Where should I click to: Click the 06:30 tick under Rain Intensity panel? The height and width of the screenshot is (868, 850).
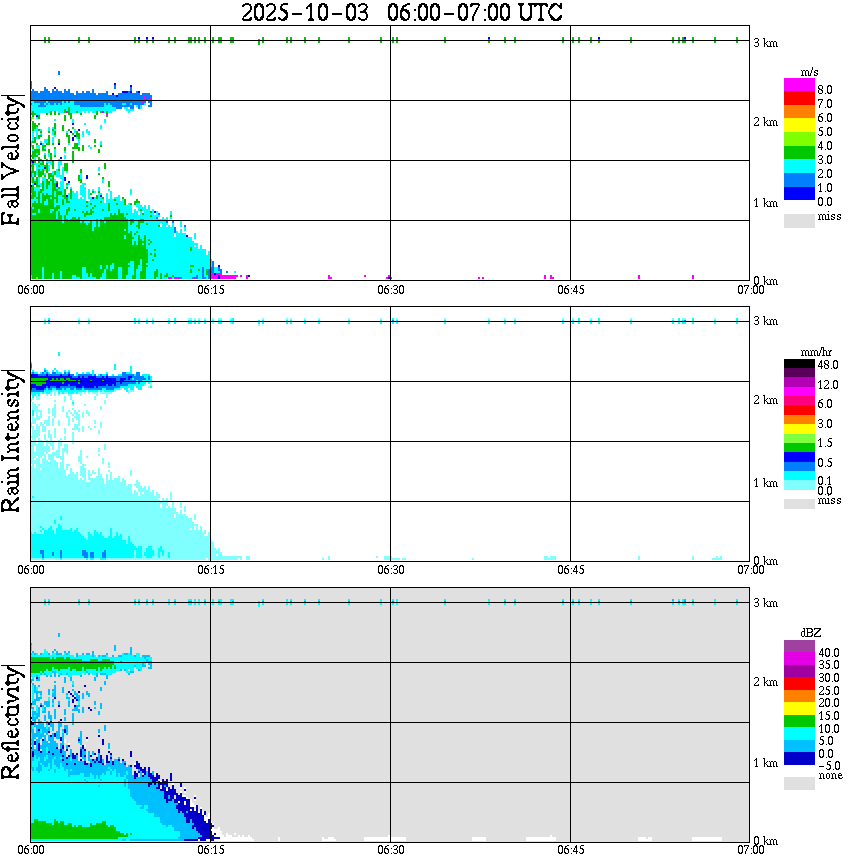[x=390, y=570]
